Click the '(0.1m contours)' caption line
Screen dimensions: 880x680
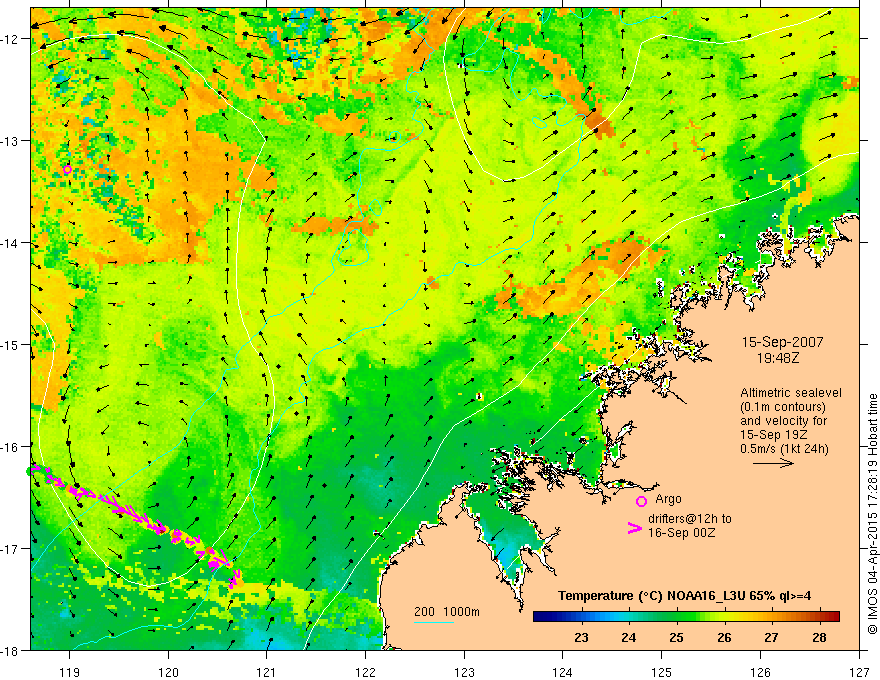click(783, 407)
